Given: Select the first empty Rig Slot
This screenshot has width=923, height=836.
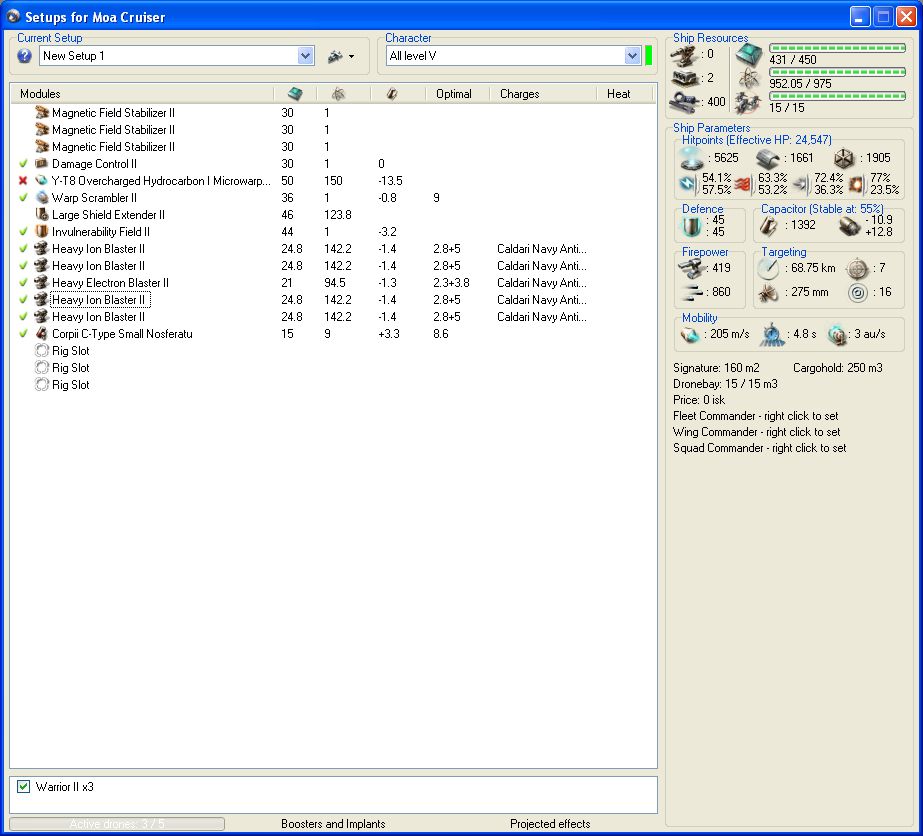Looking at the screenshot, I should (70, 351).
